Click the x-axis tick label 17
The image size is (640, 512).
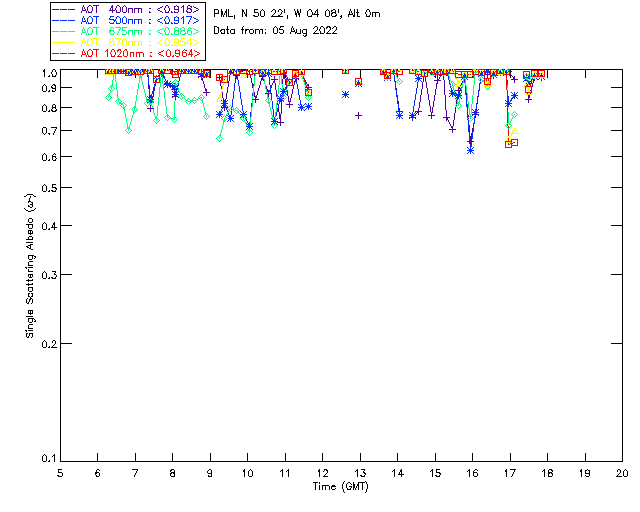(510, 473)
